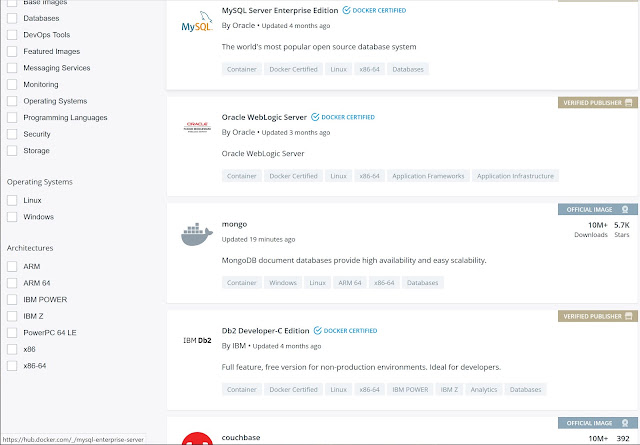
Task: Select the Messaging Services filter
Action: click(x=12, y=68)
